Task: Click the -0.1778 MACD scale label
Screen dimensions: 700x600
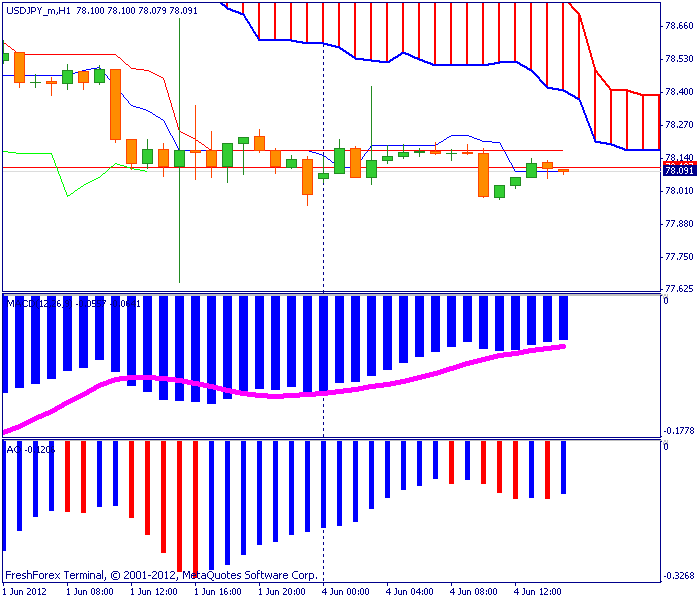Action: pos(679,430)
